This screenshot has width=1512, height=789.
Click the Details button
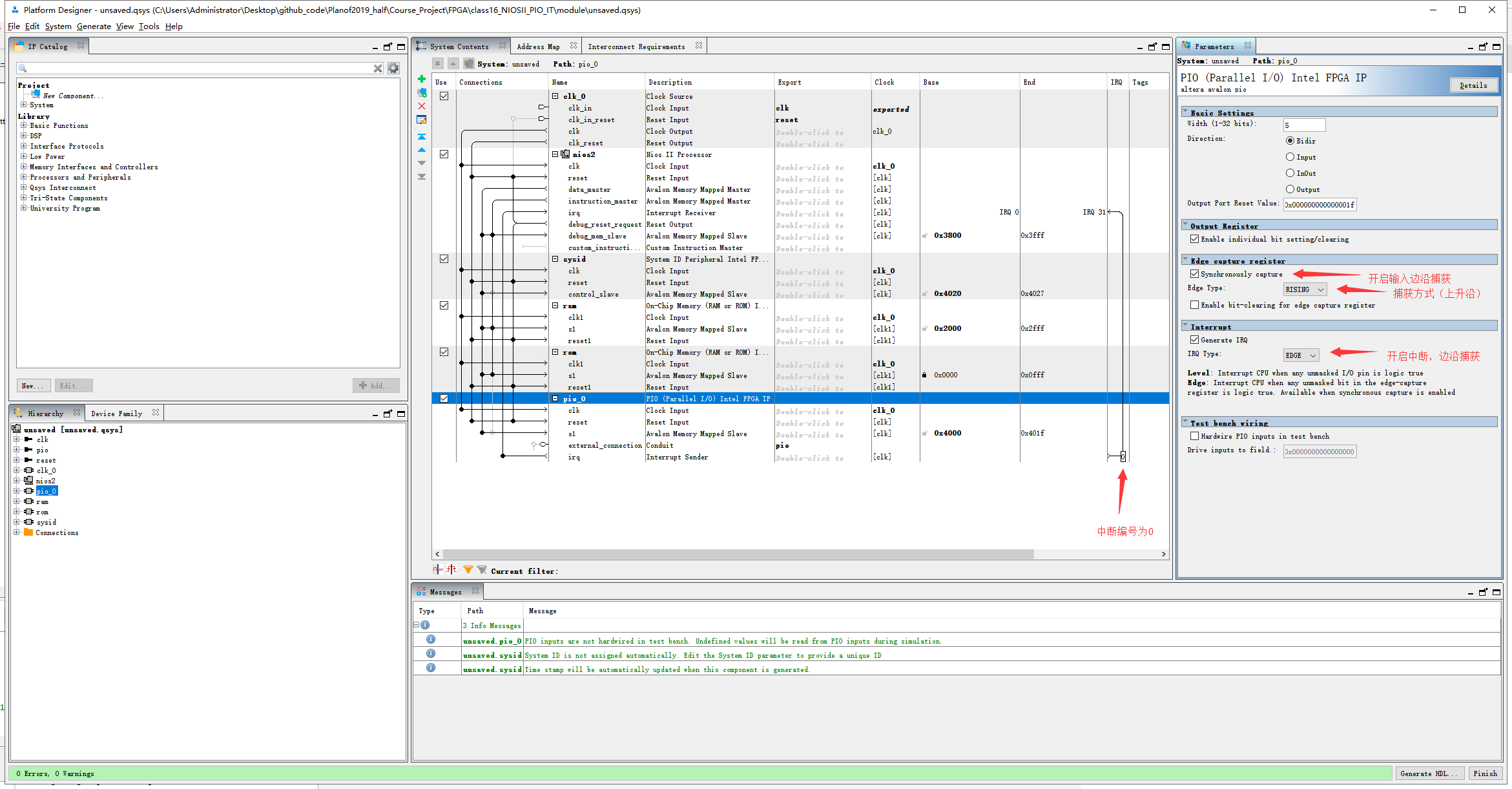point(1473,85)
